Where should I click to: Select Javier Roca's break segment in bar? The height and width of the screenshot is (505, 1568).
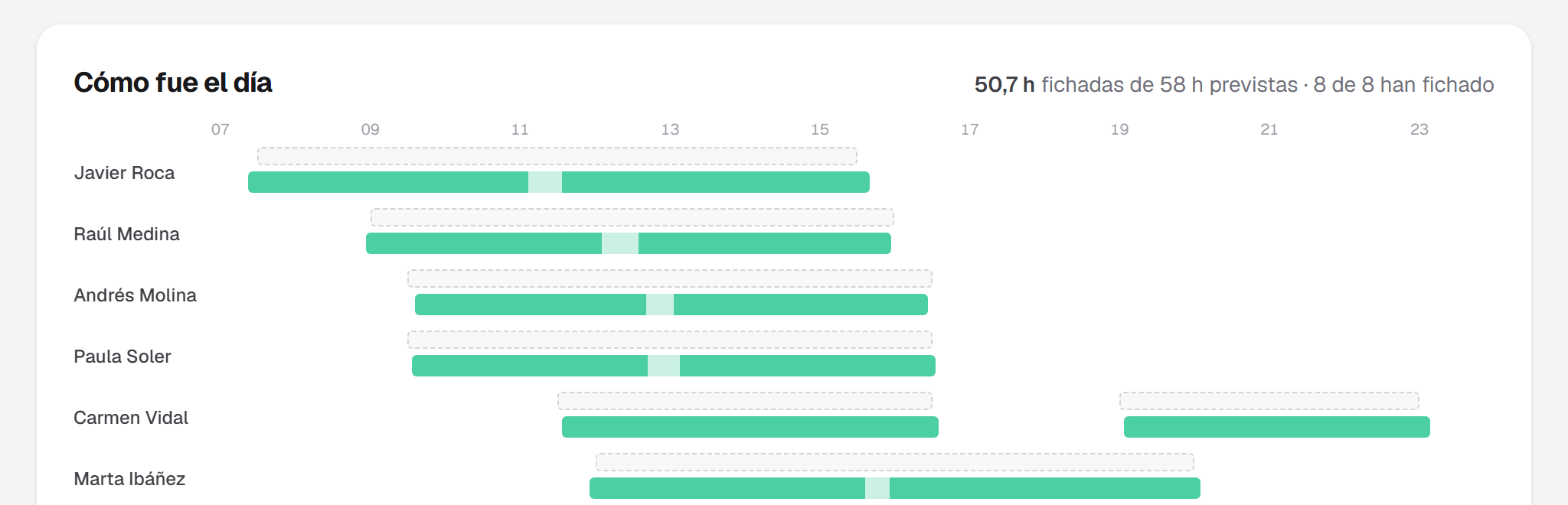click(545, 182)
